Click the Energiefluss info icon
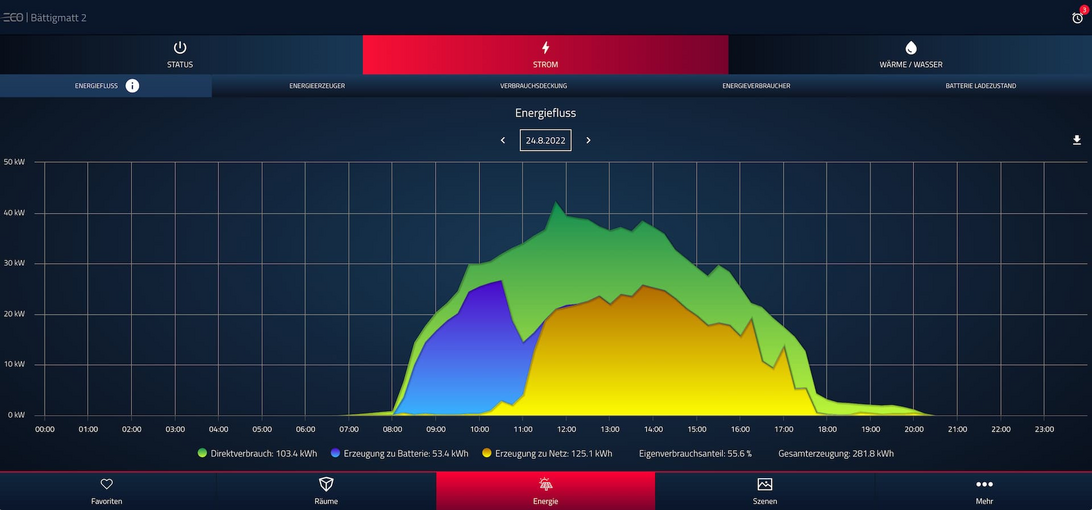 132,86
